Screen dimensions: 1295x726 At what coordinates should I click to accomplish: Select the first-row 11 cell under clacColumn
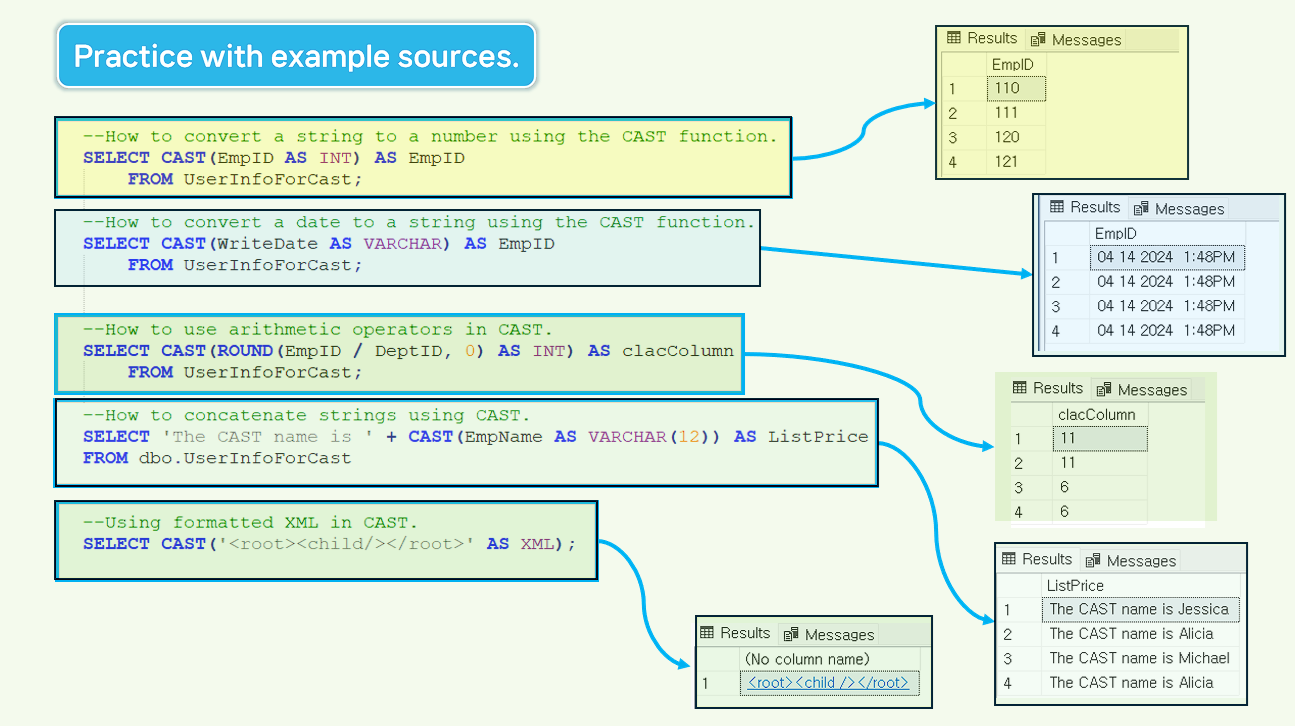[x=1099, y=438]
